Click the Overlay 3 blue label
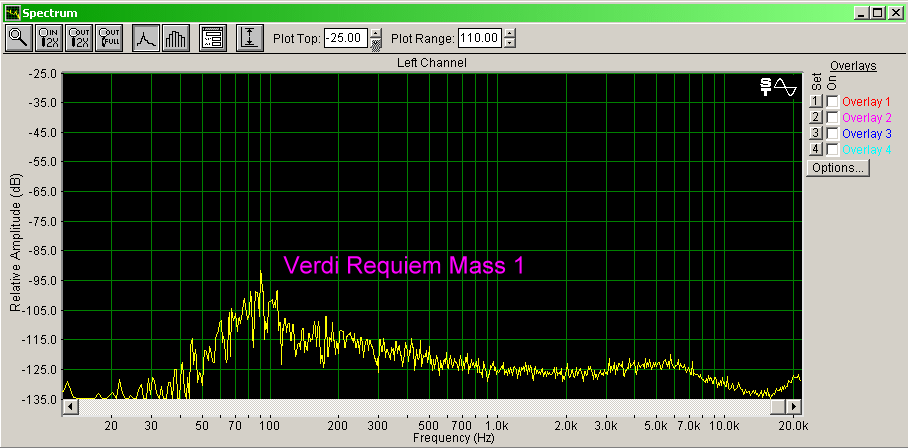This screenshot has height=448, width=908. pyautogui.click(x=866, y=134)
